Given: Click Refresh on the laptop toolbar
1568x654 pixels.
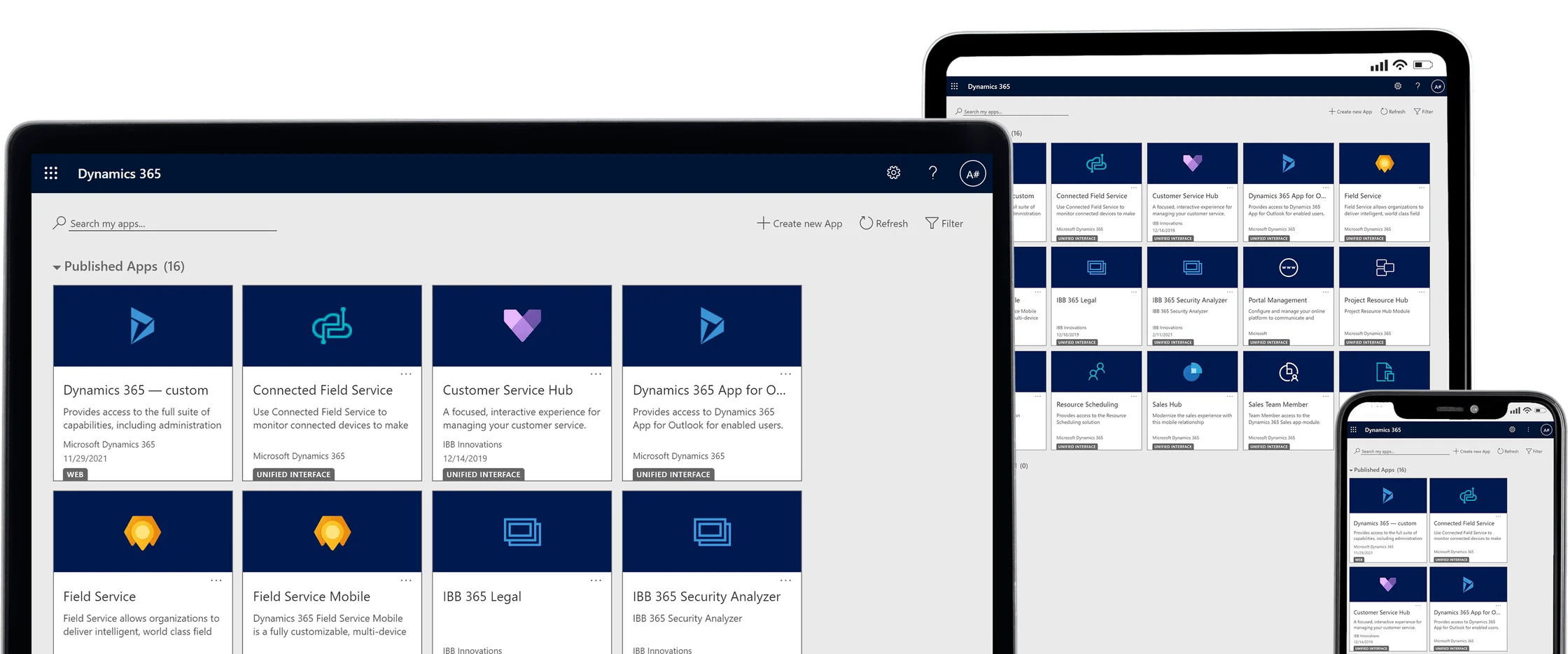Looking at the screenshot, I should coord(883,223).
